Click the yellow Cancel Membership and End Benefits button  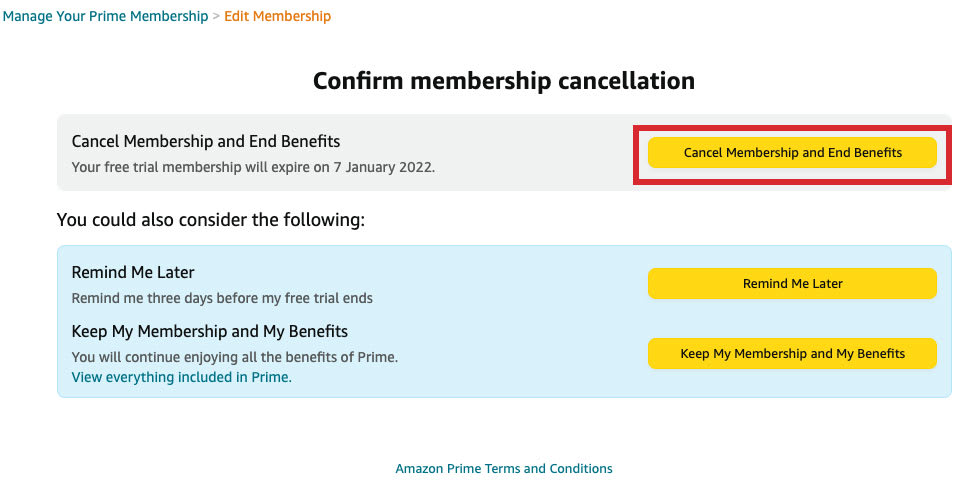click(x=792, y=153)
